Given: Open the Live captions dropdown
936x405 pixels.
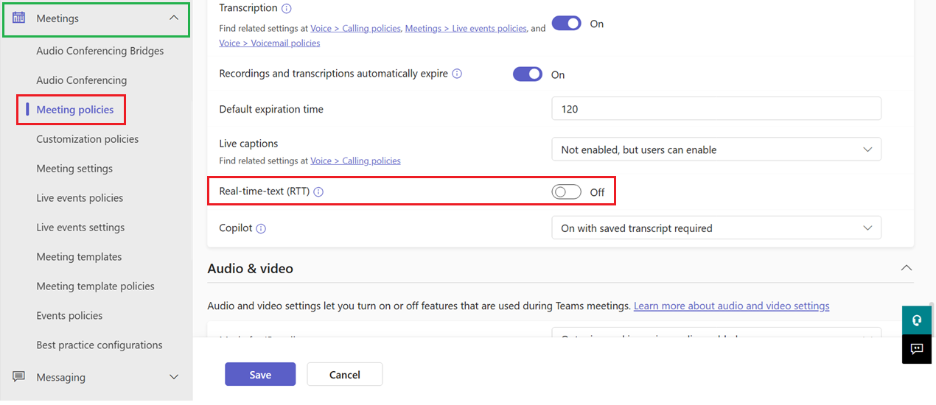Looking at the screenshot, I should 716,150.
